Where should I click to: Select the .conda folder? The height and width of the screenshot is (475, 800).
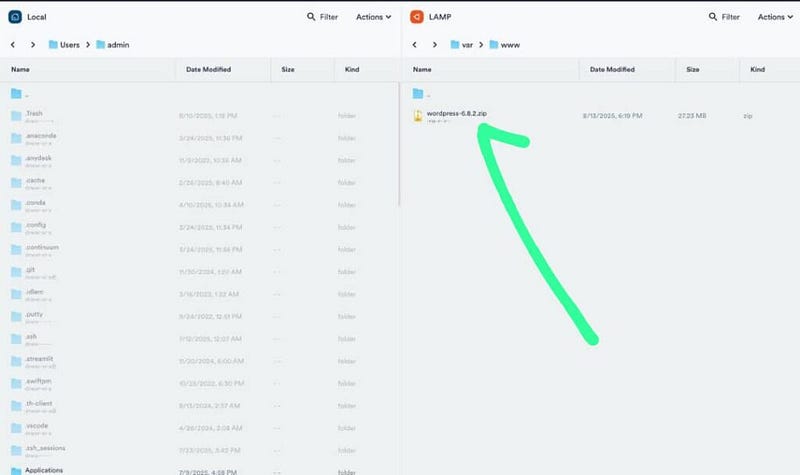tap(199, 205)
